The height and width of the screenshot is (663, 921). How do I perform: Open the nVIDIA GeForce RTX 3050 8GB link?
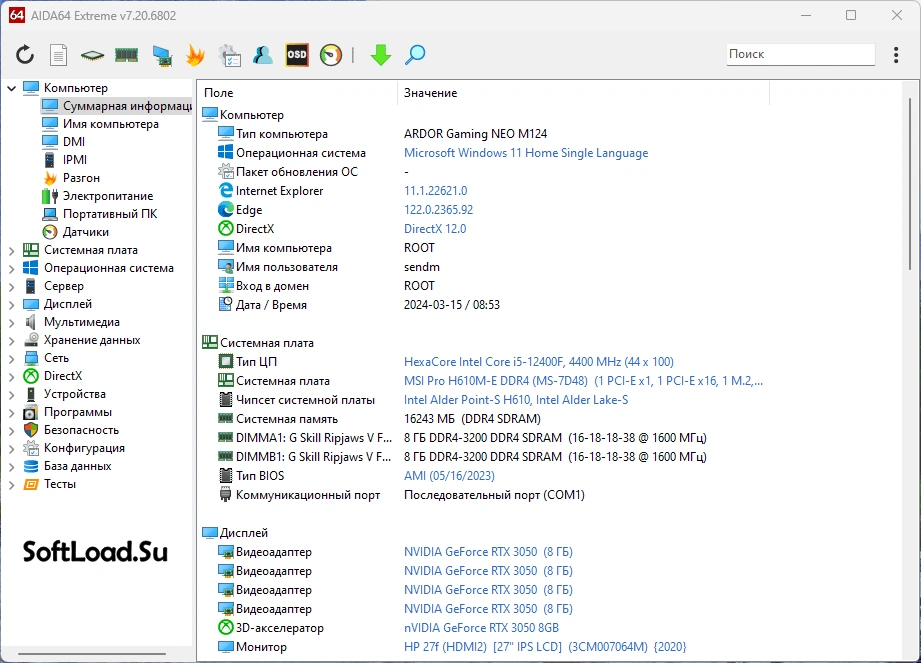(481, 628)
